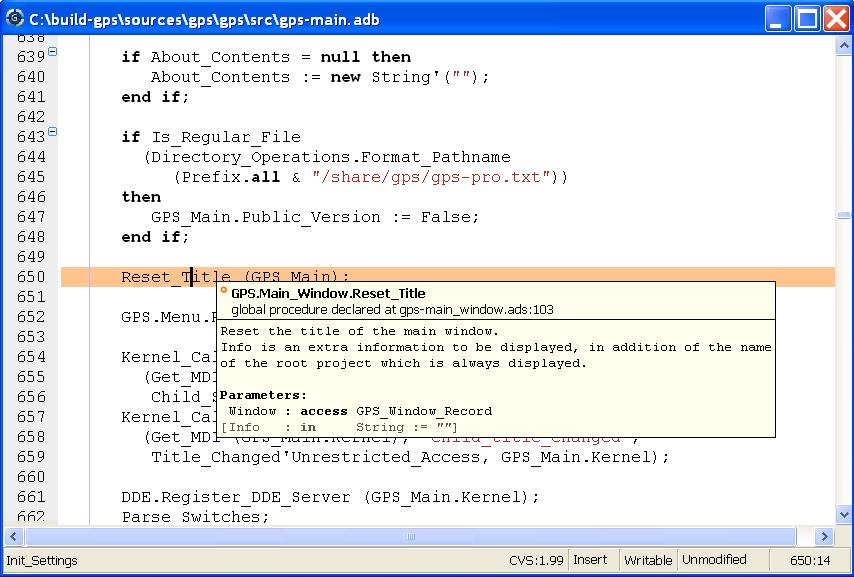The height and width of the screenshot is (577, 854).
Task: Click the orange entity icon in tooltip
Action: point(224,293)
